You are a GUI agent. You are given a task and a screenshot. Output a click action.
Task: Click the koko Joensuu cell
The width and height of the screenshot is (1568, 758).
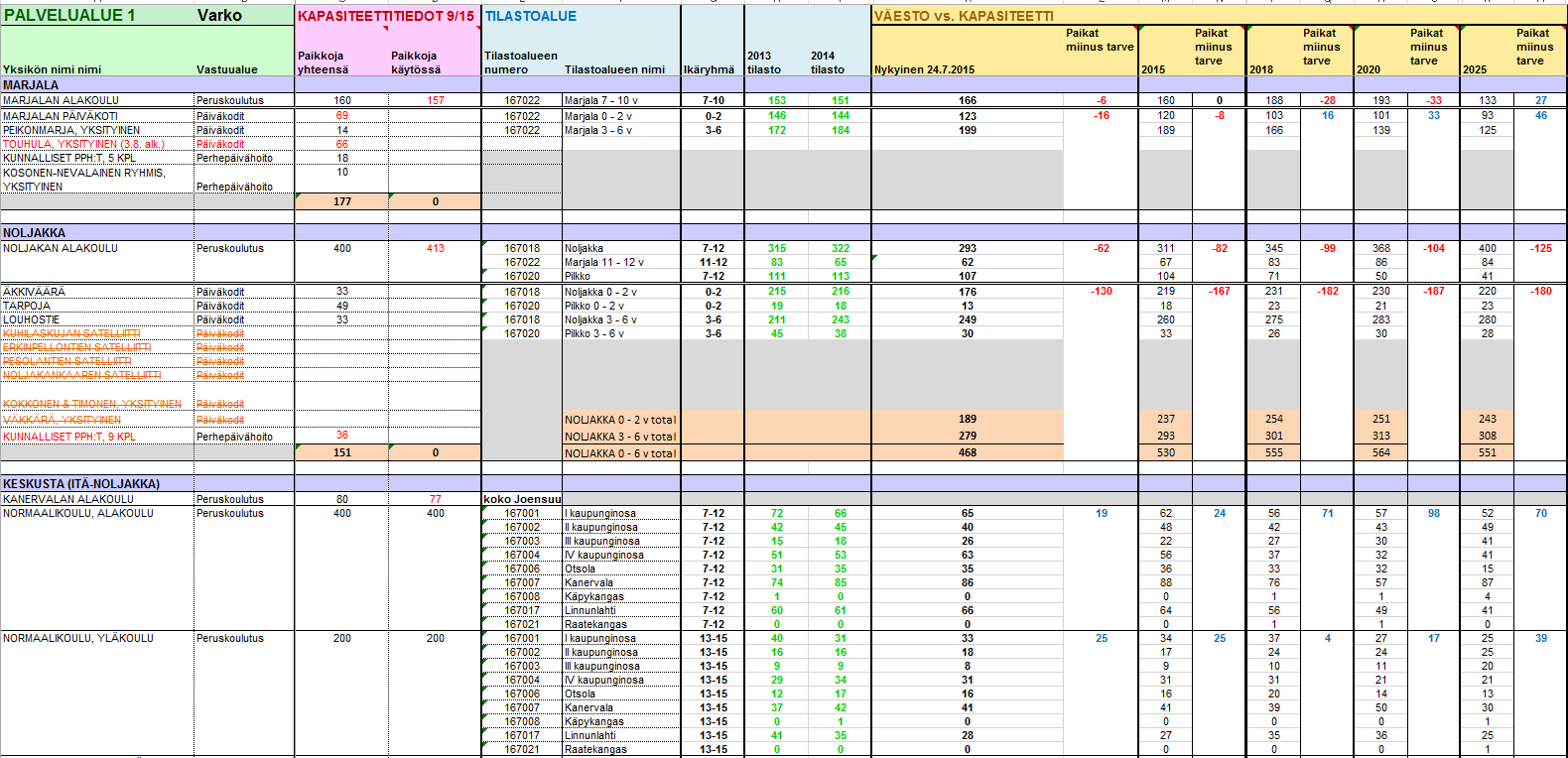click(x=522, y=499)
